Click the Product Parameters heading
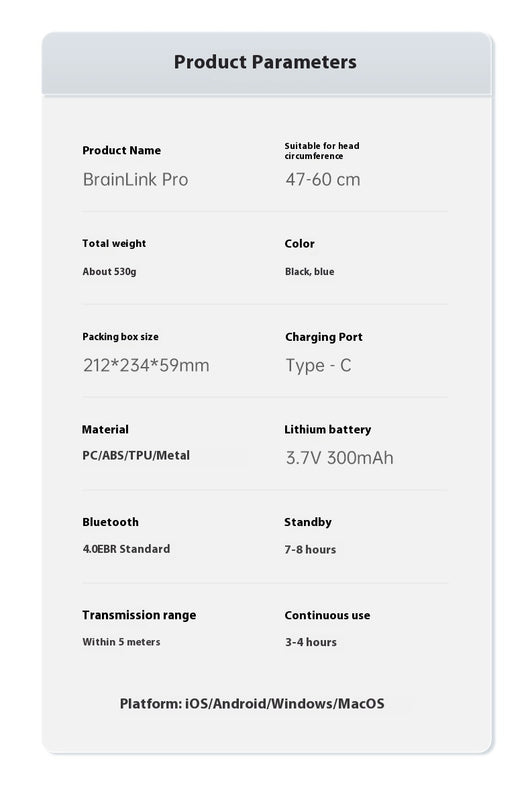The image size is (530, 785). tap(265, 62)
